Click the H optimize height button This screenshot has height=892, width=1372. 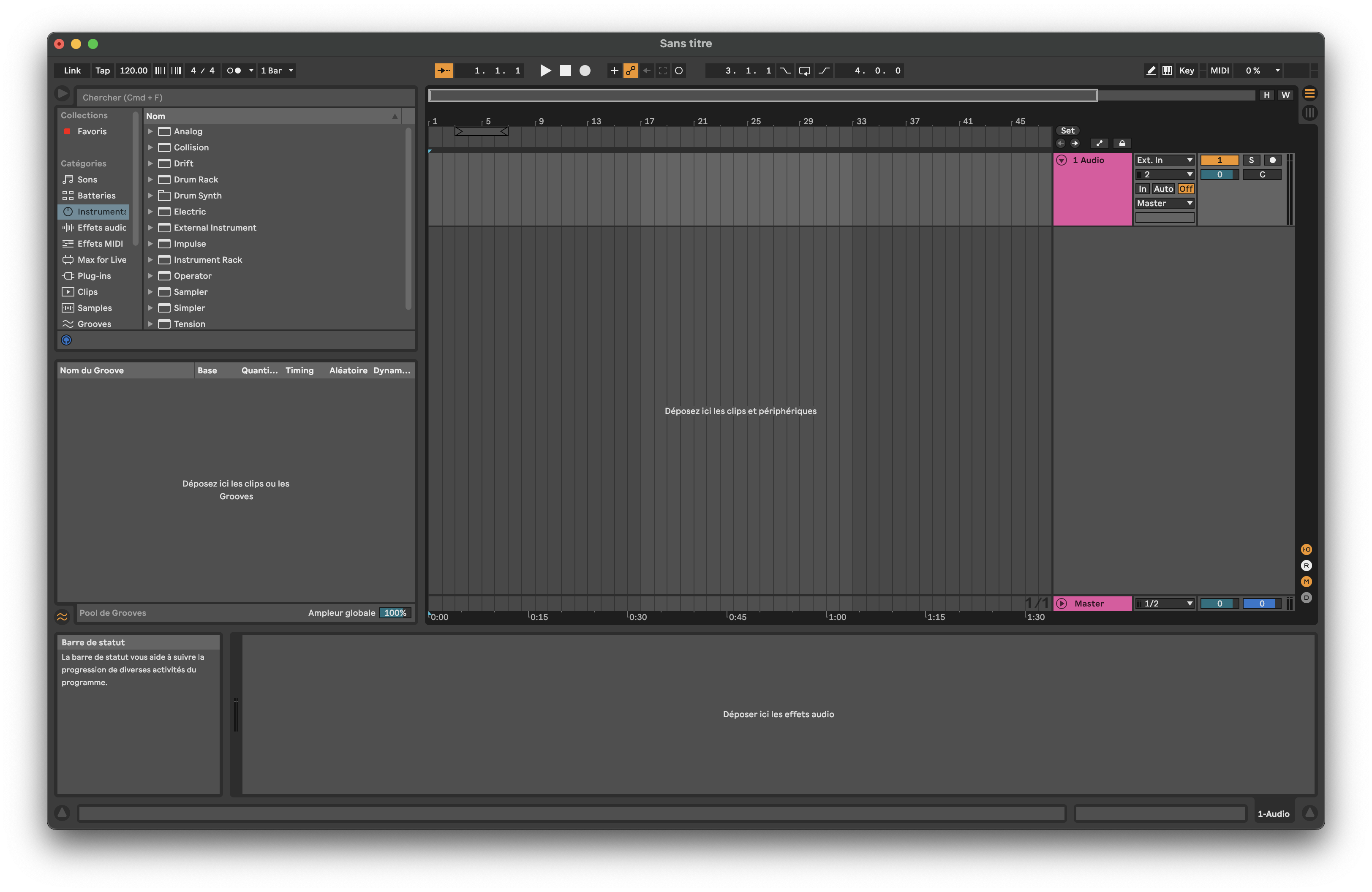pos(1266,95)
